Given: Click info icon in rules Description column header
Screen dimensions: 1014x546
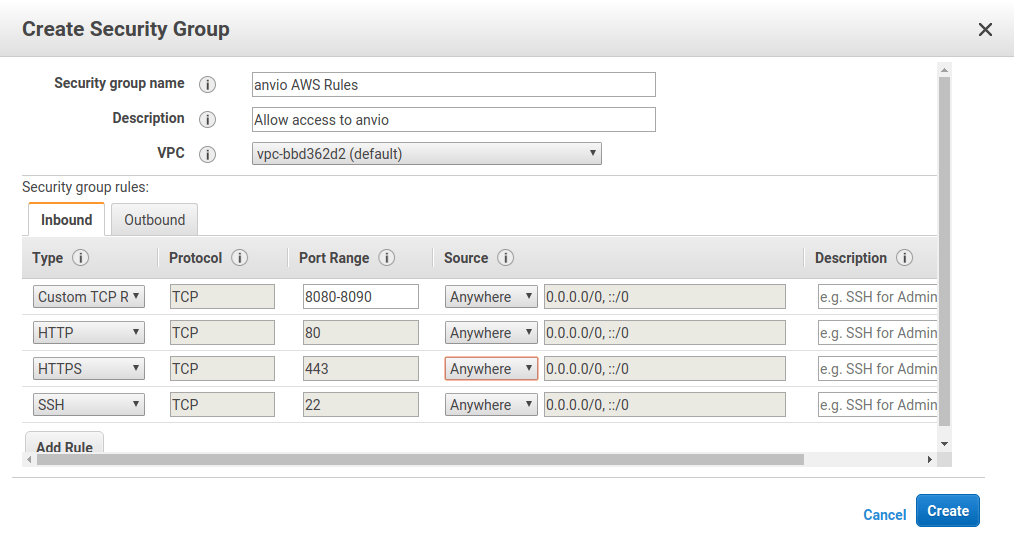Looking at the screenshot, I should pos(905,257).
